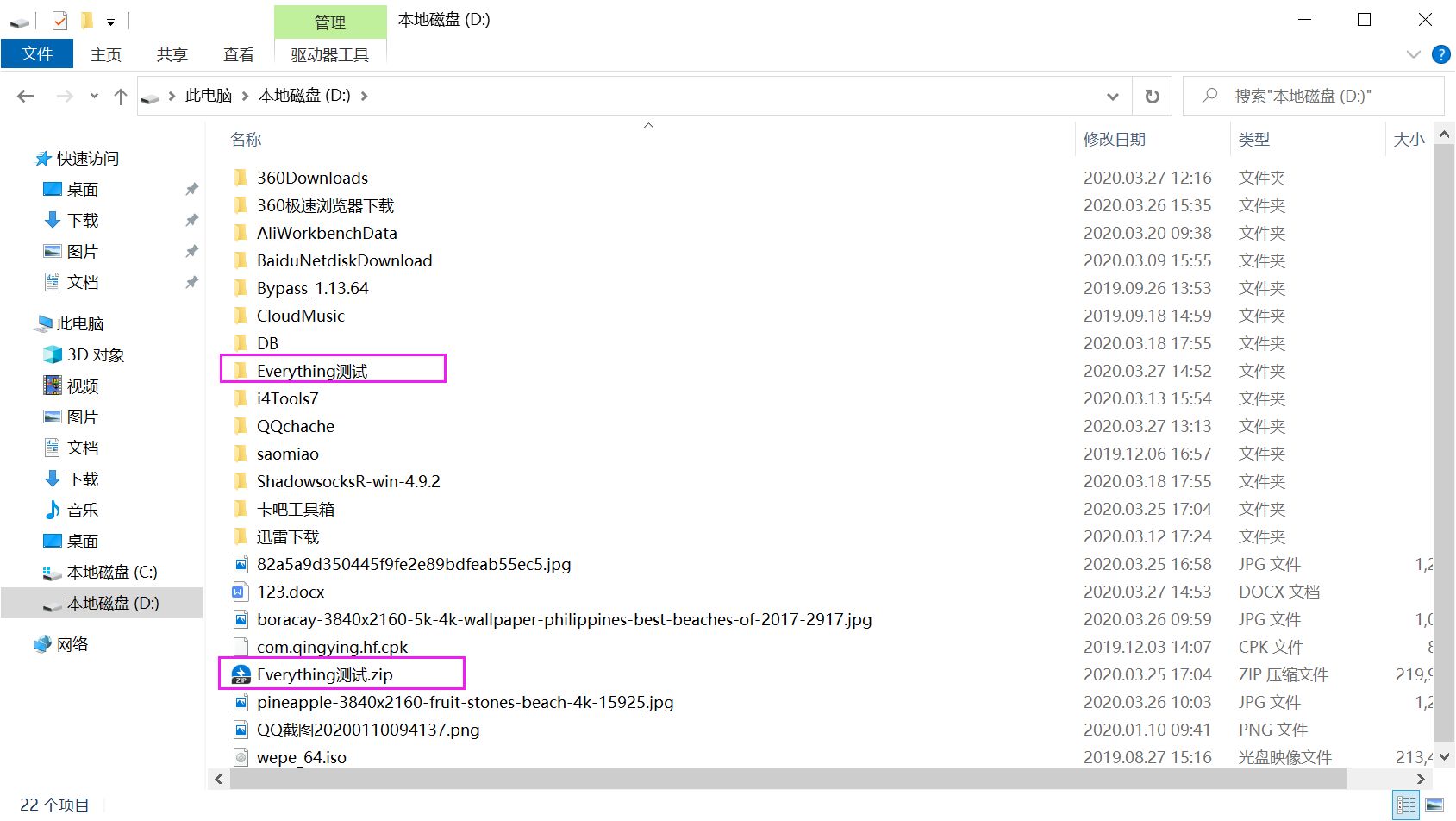Select the wepe_64.iso disc image icon
Image resolution: width=1456 pixels, height=821 pixels.
(x=241, y=757)
